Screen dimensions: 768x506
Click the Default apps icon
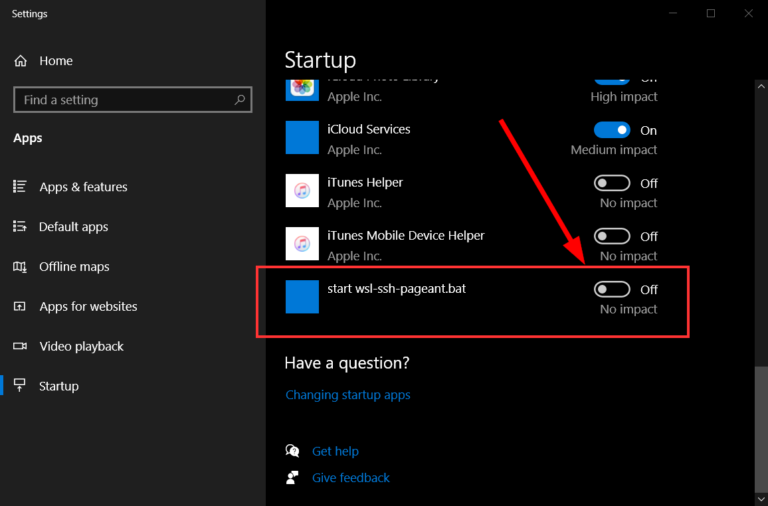[x=20, y=226]
